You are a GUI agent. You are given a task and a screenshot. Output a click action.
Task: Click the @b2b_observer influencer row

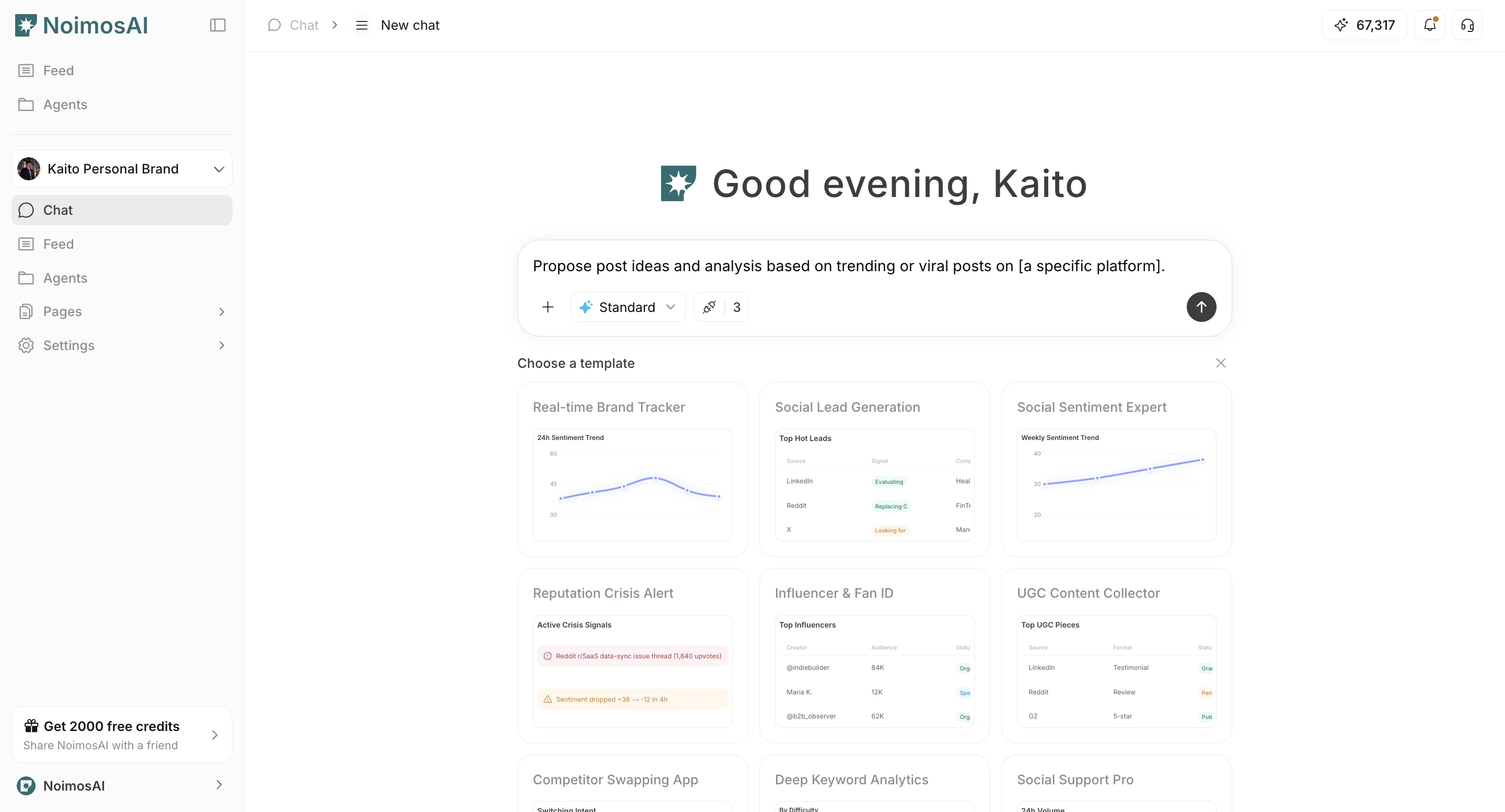pyautogui.click(x=875, y=716)
